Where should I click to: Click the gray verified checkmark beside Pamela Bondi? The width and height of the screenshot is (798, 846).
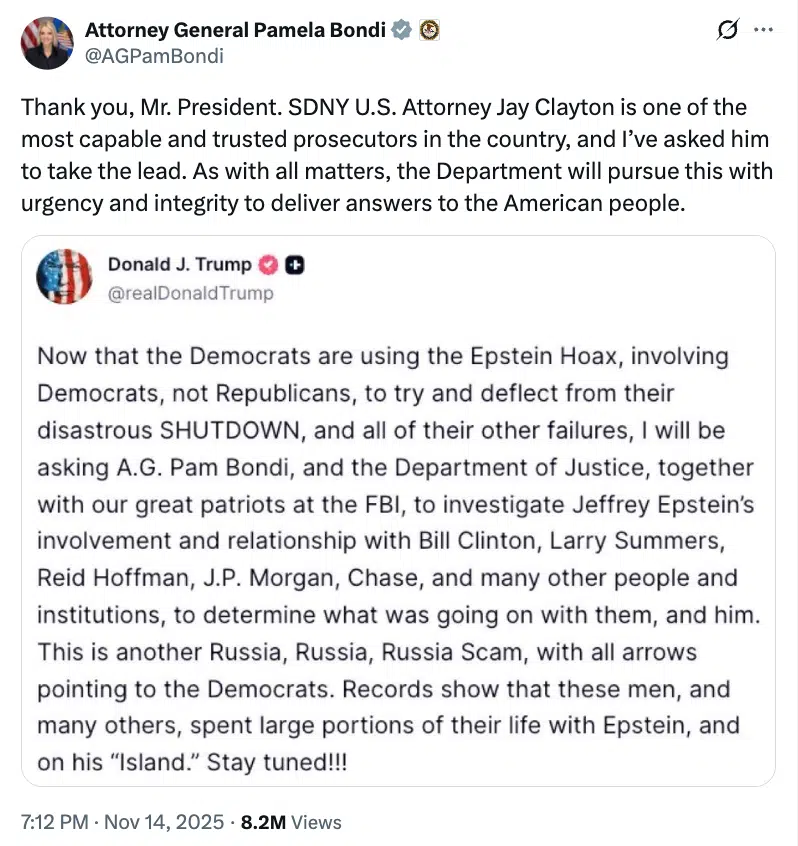401,30
